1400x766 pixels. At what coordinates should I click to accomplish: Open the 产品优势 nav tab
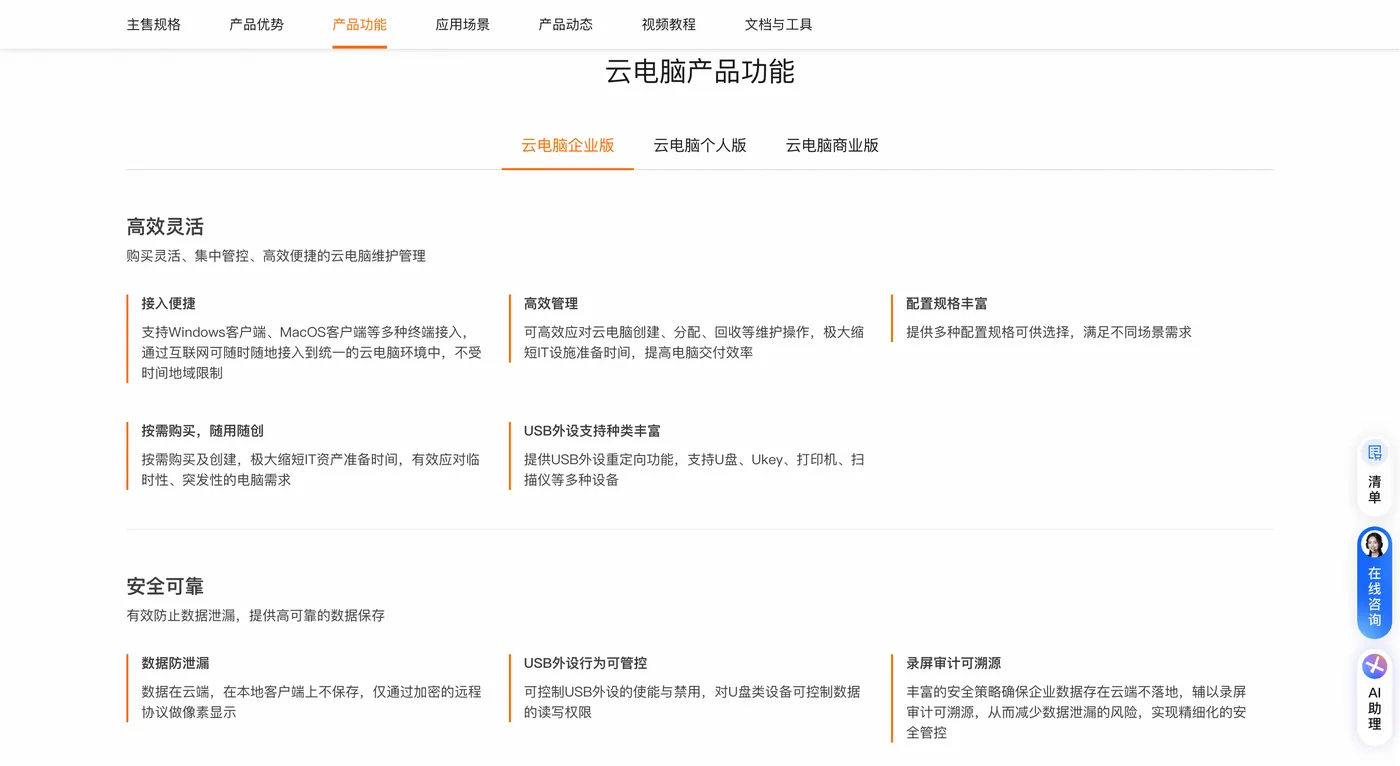[257, 24]
